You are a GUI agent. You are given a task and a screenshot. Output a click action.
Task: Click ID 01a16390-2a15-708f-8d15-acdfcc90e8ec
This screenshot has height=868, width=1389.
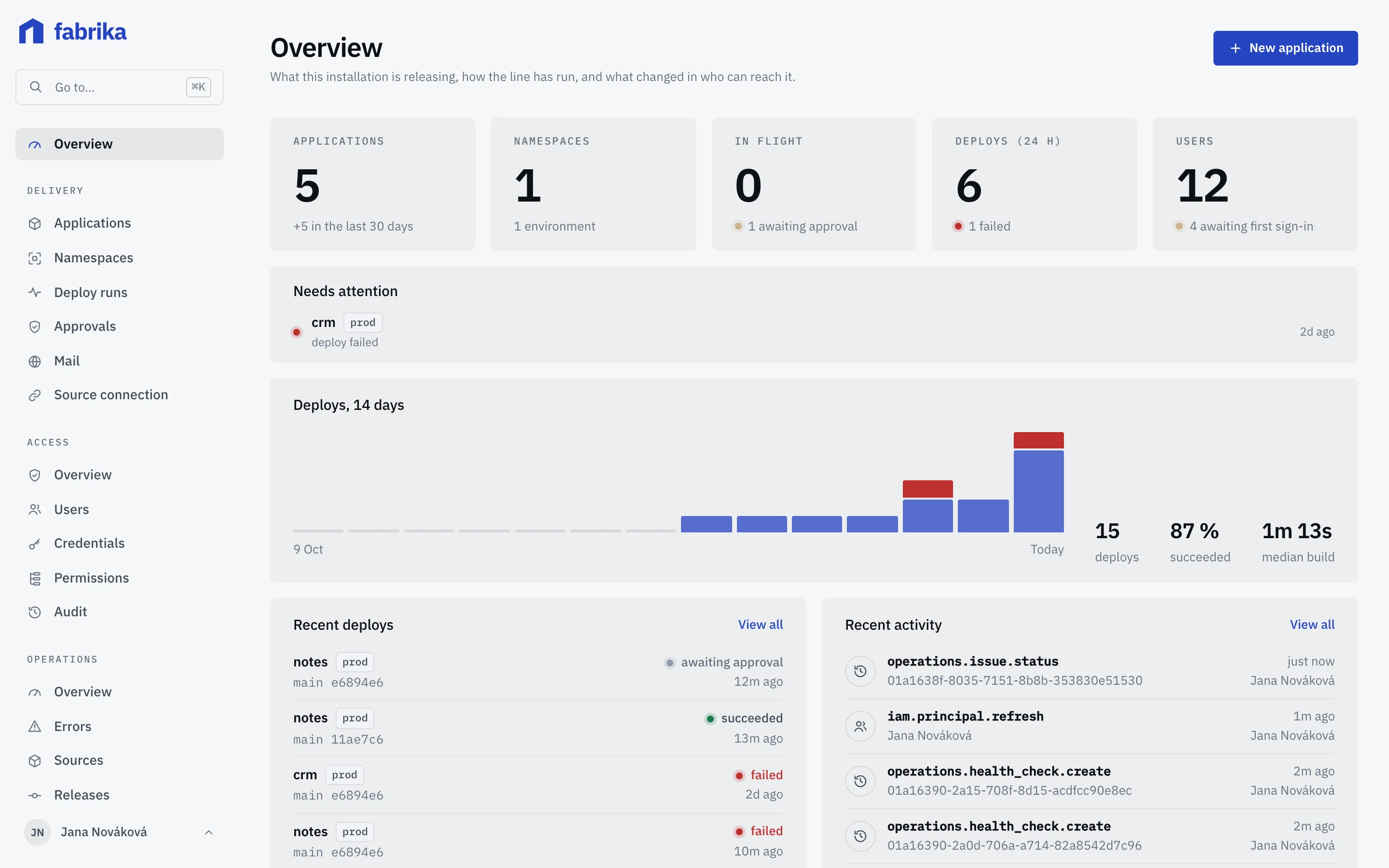[x=1009, y=790]
